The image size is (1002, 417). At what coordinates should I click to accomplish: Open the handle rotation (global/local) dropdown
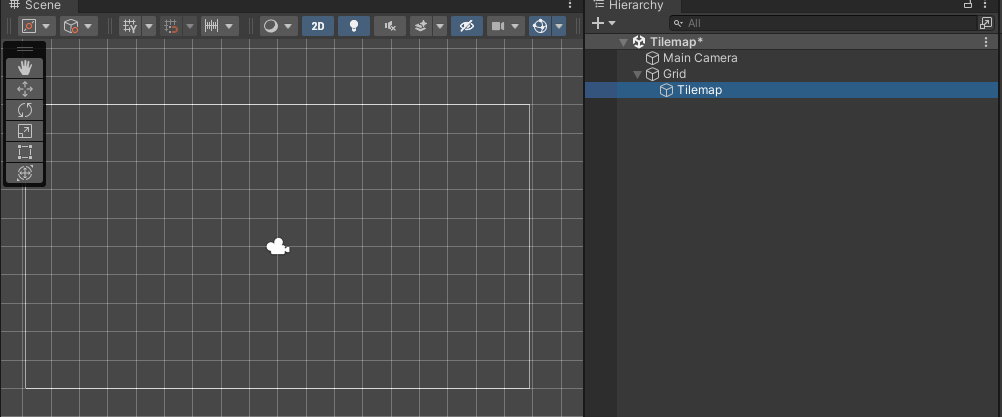[x=79, y=26]
